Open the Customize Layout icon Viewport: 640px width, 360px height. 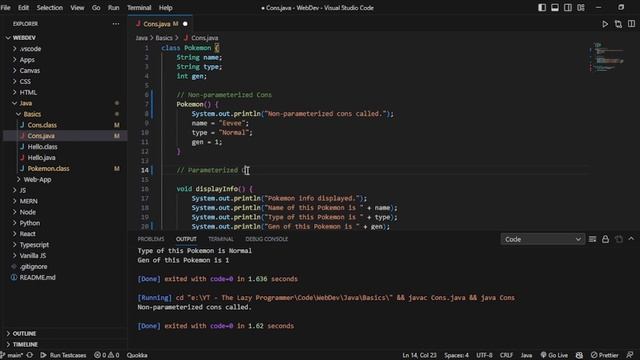[581, 7]
